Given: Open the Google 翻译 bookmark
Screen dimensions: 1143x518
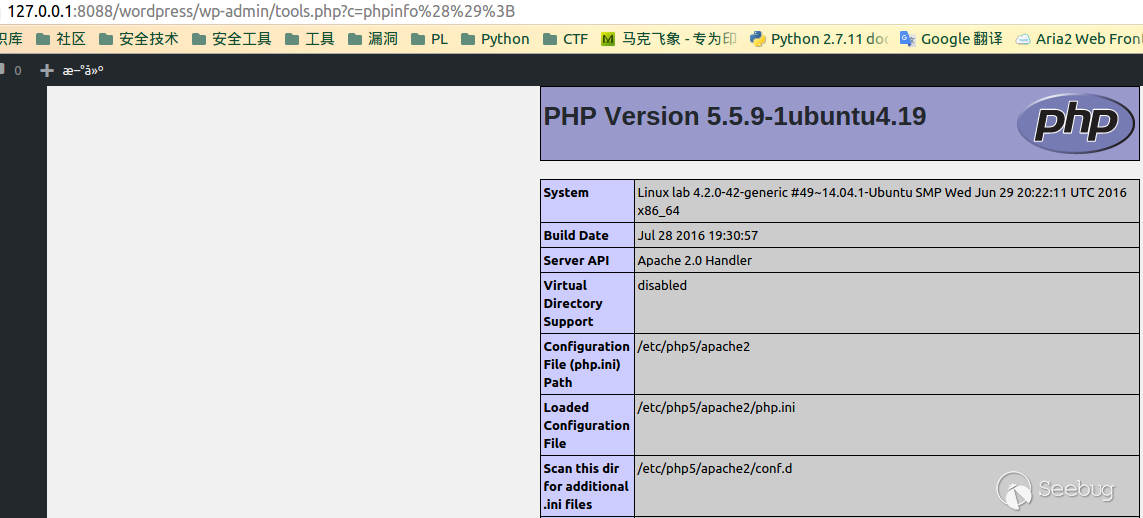Looking at the screenshot, I should point(951,39).
